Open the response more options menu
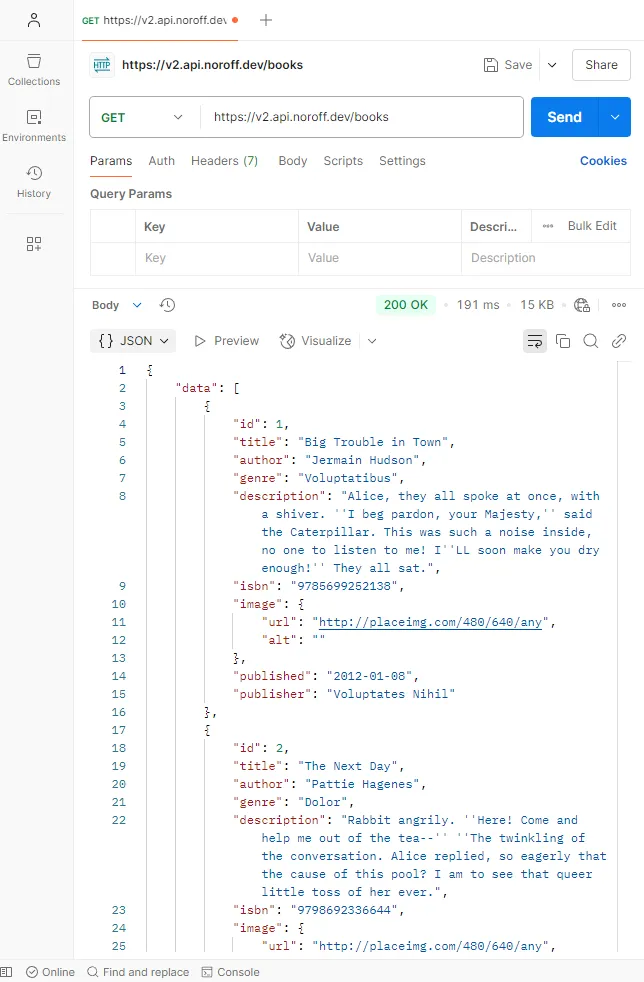The image size is (644, 982). click(x=619, y=305)
